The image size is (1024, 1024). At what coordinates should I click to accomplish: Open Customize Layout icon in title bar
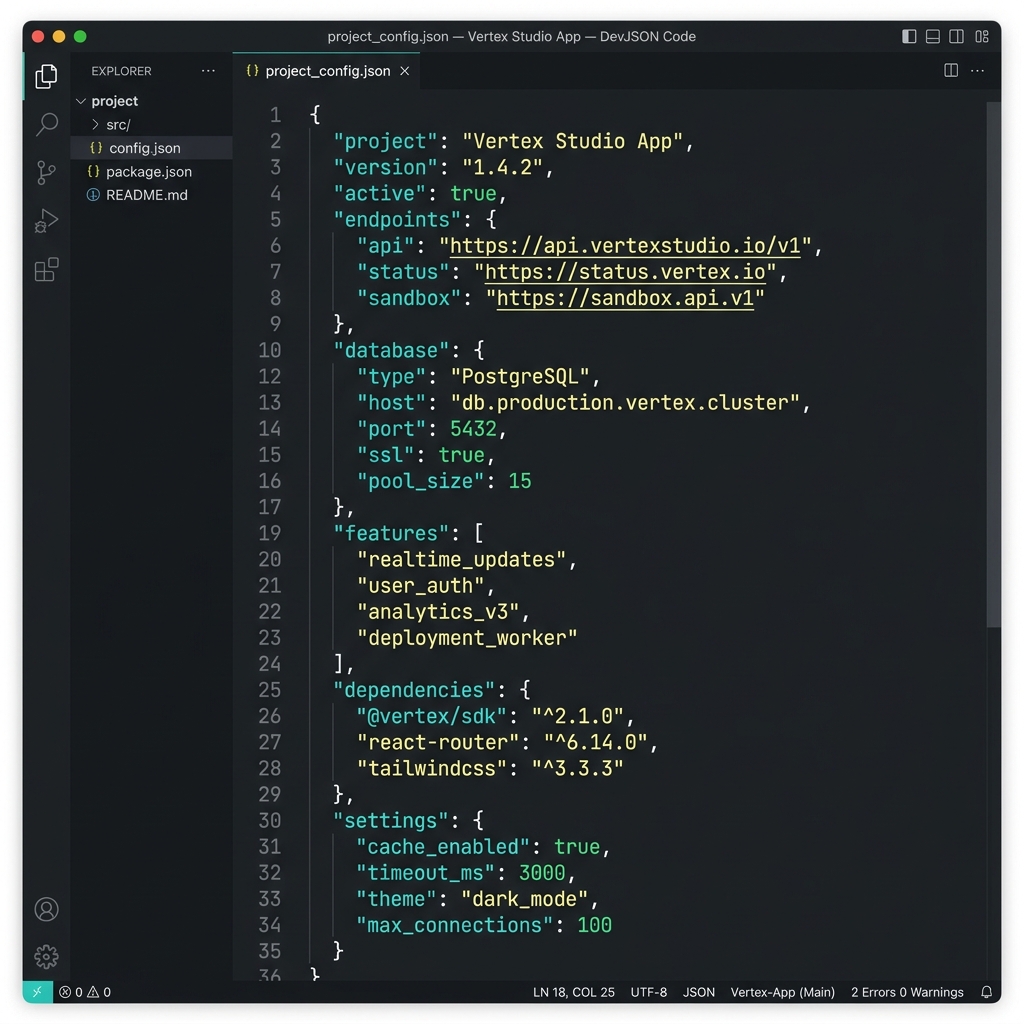[982, 37]
